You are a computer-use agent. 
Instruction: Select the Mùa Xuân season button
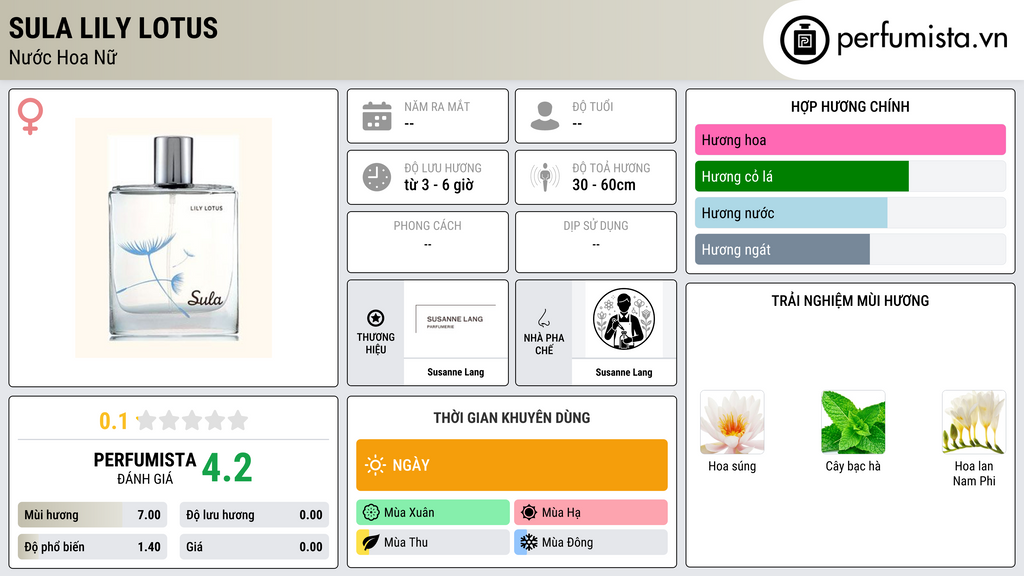click(x=433, y=512)
